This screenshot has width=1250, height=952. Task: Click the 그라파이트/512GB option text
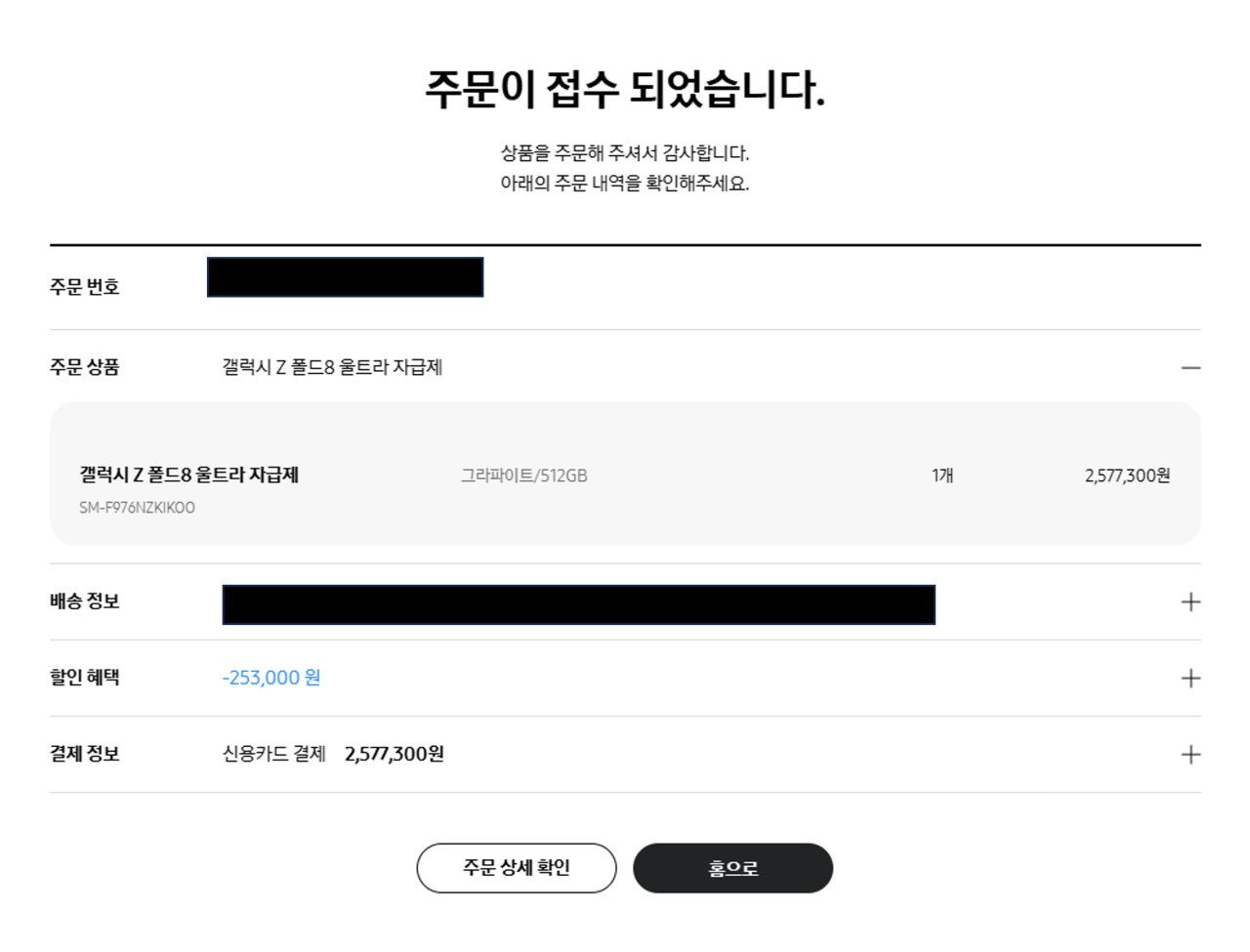(524, 476)
